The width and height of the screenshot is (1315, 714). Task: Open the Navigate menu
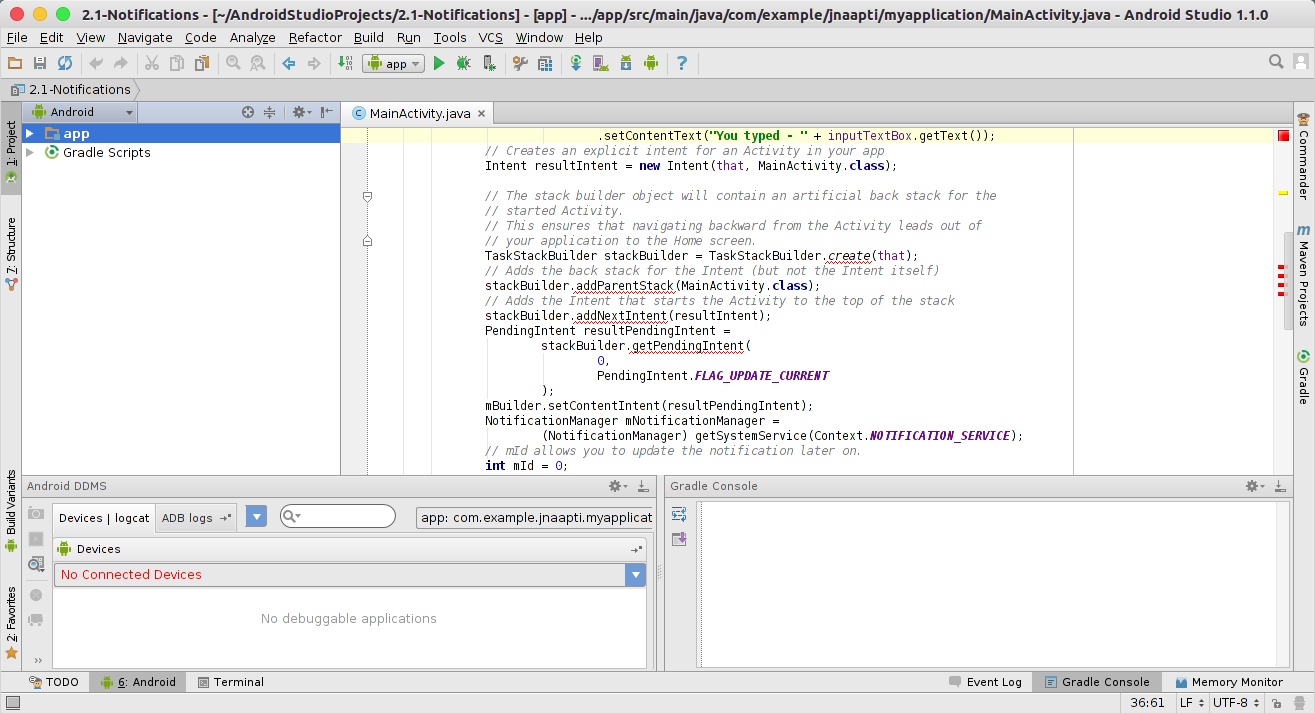pos(145,37)
